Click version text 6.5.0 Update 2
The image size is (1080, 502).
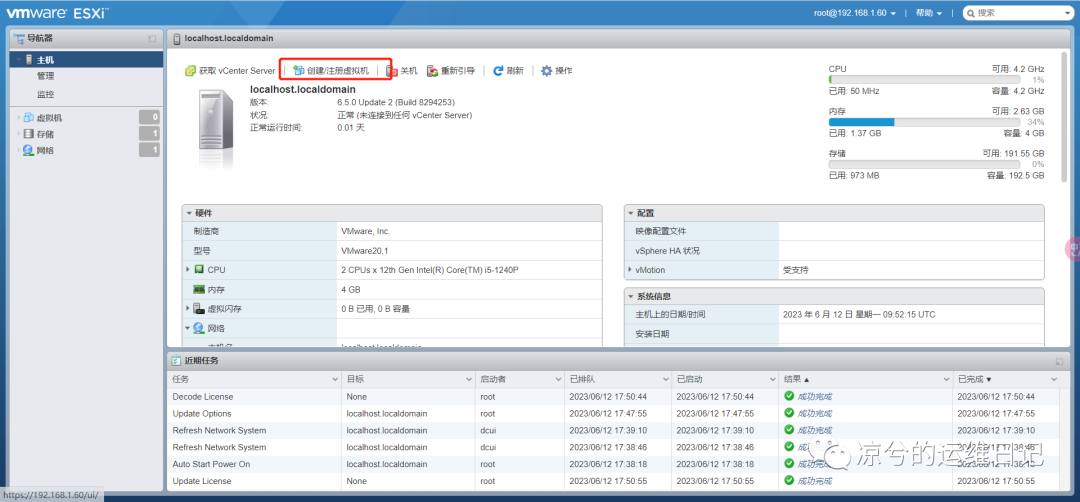396,102
